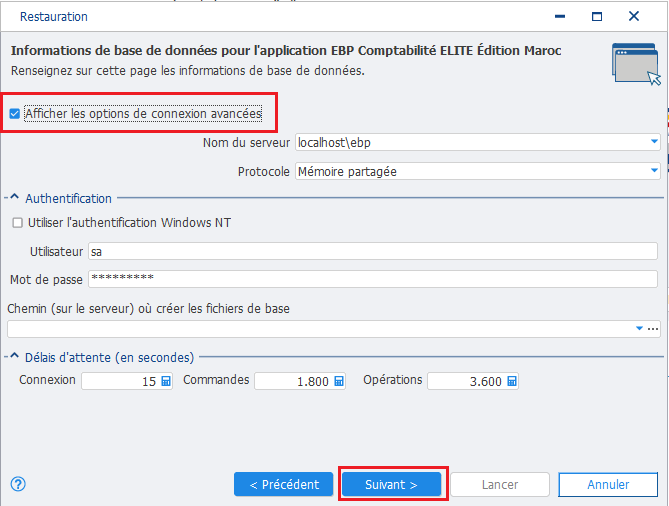This screenshot has height=506, width=669.
Task: Enable Utiliser l'authentification Windows NT
Action: [x=17, y=223]
